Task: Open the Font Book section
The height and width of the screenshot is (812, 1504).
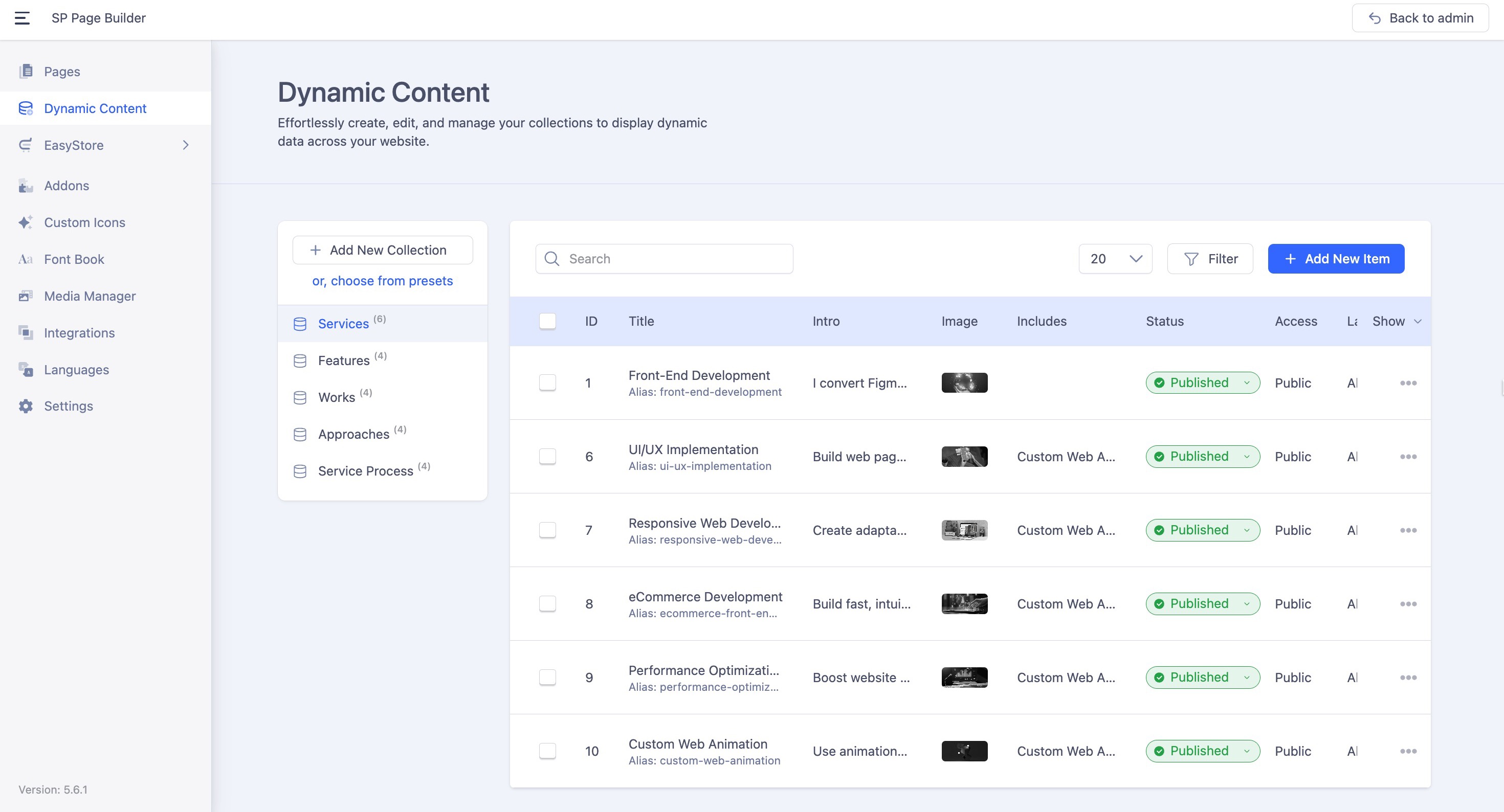Action: pyautogui.click(x=74, y=259)
